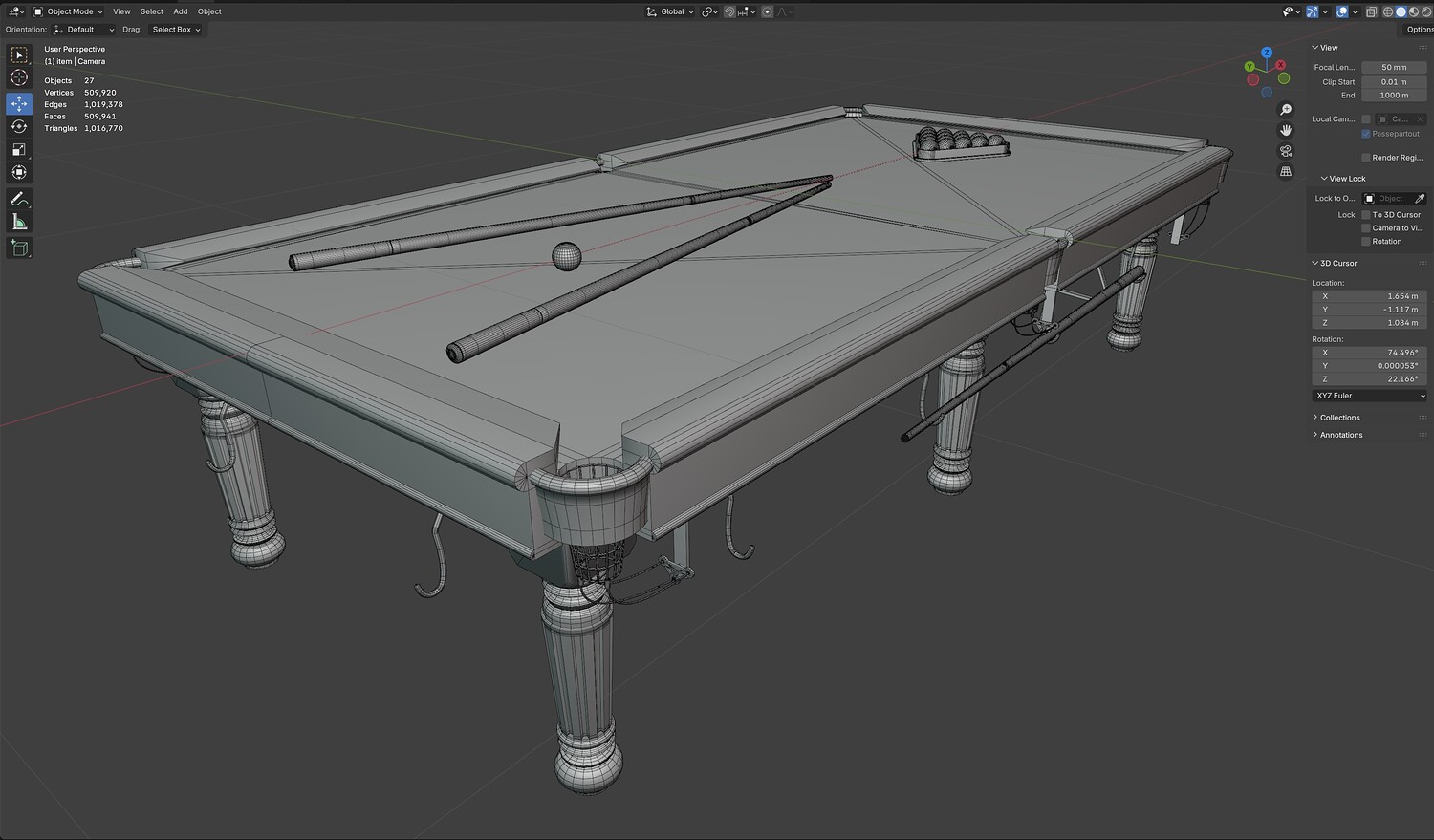The image size is (1434, 840).
Task: Enable Render Region checkbox
Action: [1366, 158]
